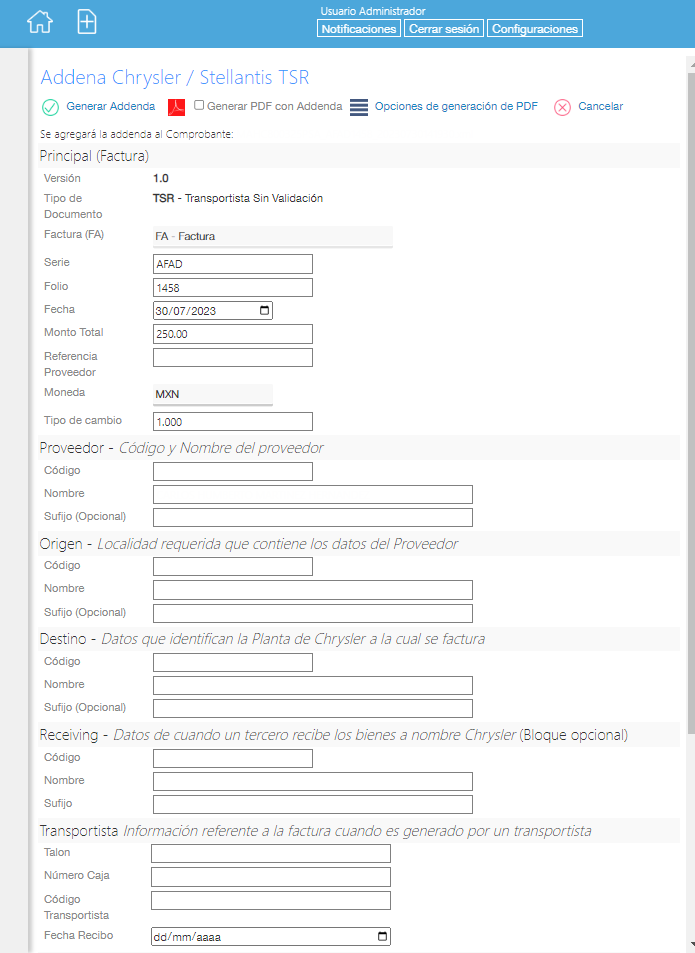Click the Usuario Administrador text
This screenshot has width=695, height=953.
[373, 11]
